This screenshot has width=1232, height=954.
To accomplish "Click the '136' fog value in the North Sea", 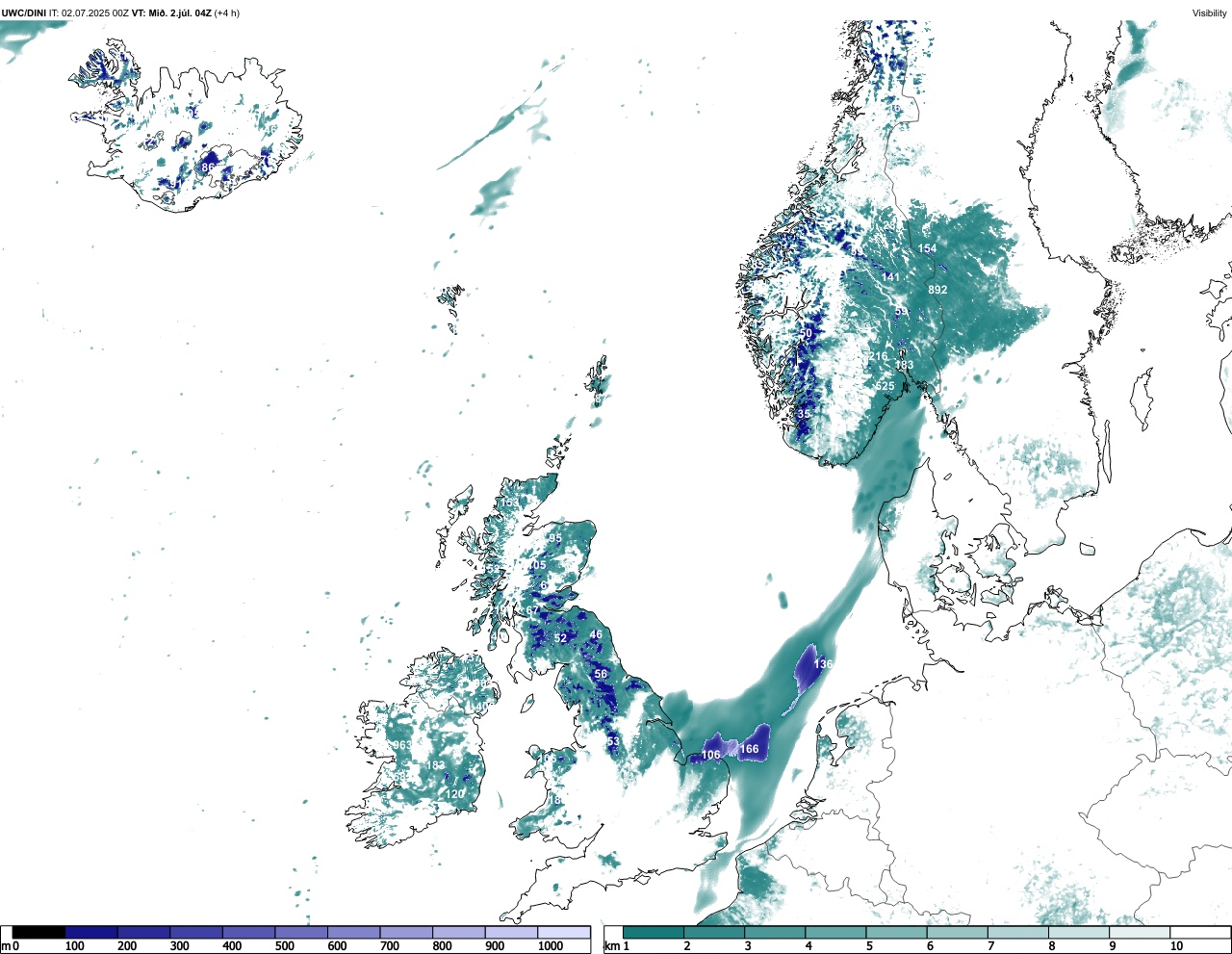I will tap(823, 664).
